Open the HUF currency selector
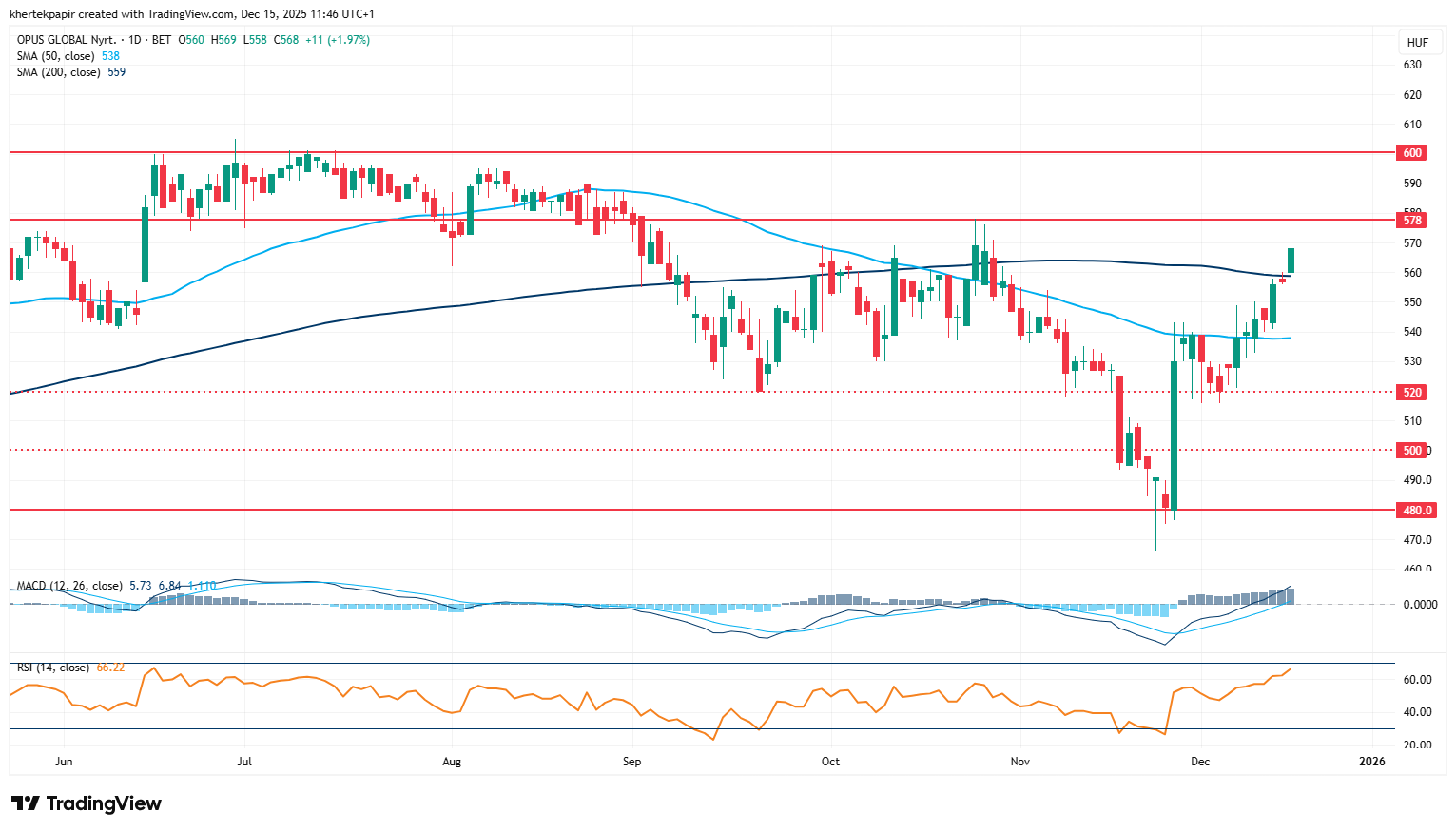Viewport: 1456px width, 832px height. [x=1417, y=43]
